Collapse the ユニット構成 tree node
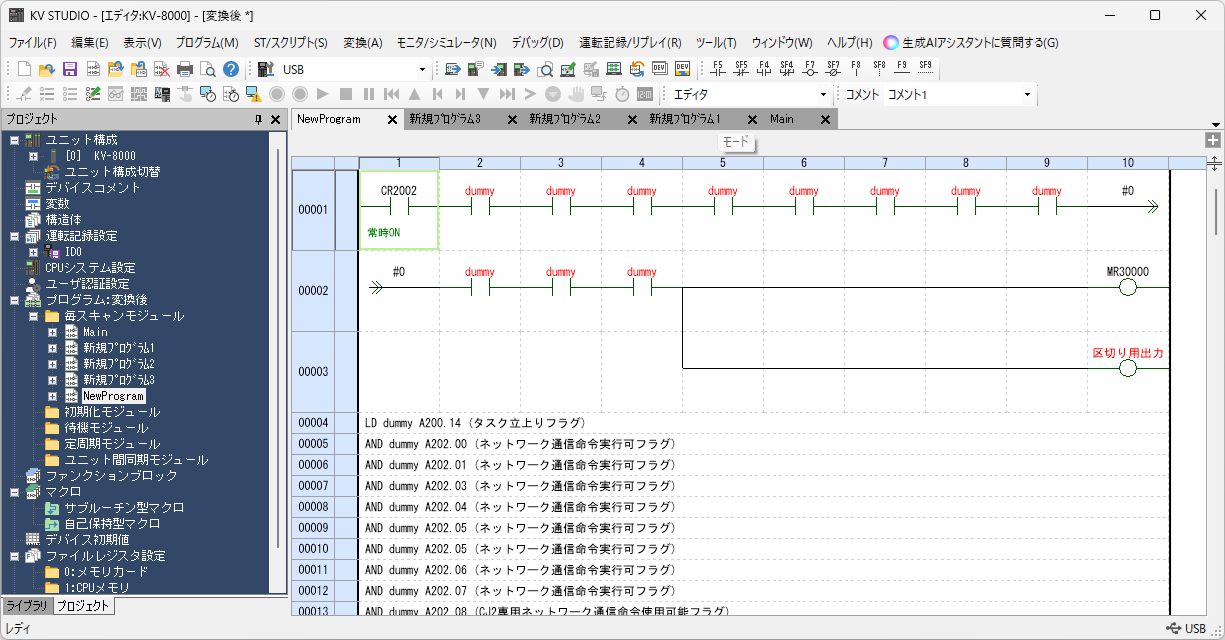The width and height of the screenshot is (1225, 640). [14, 140]
